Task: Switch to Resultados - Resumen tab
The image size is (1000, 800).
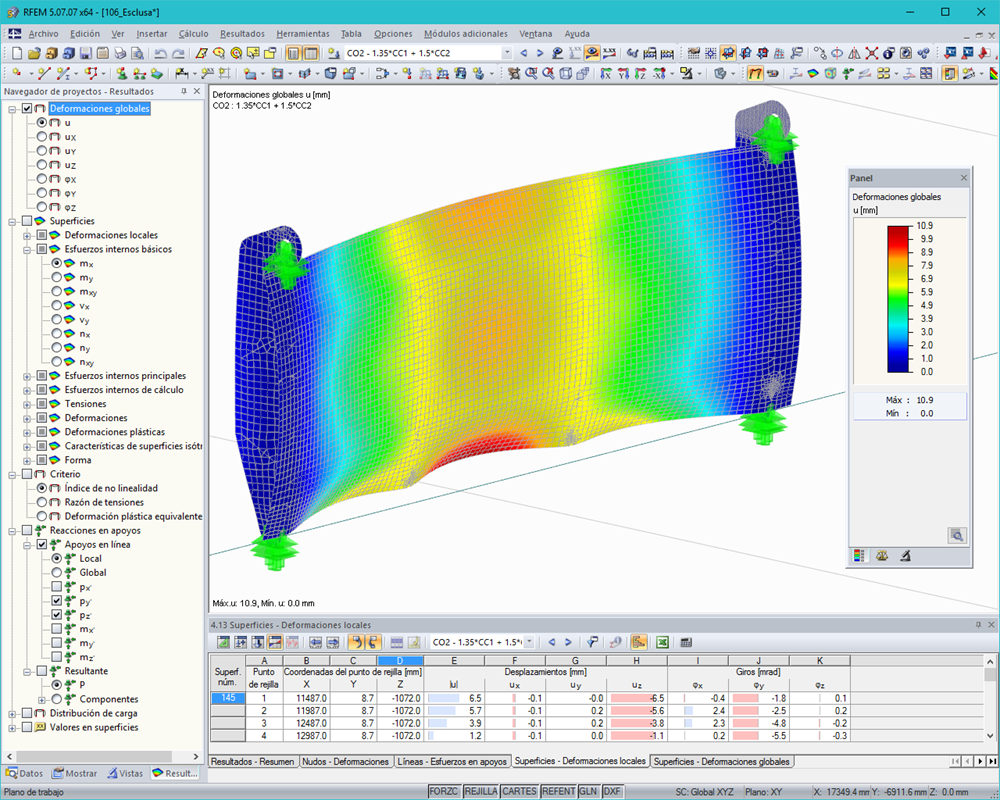Action: 253,761
